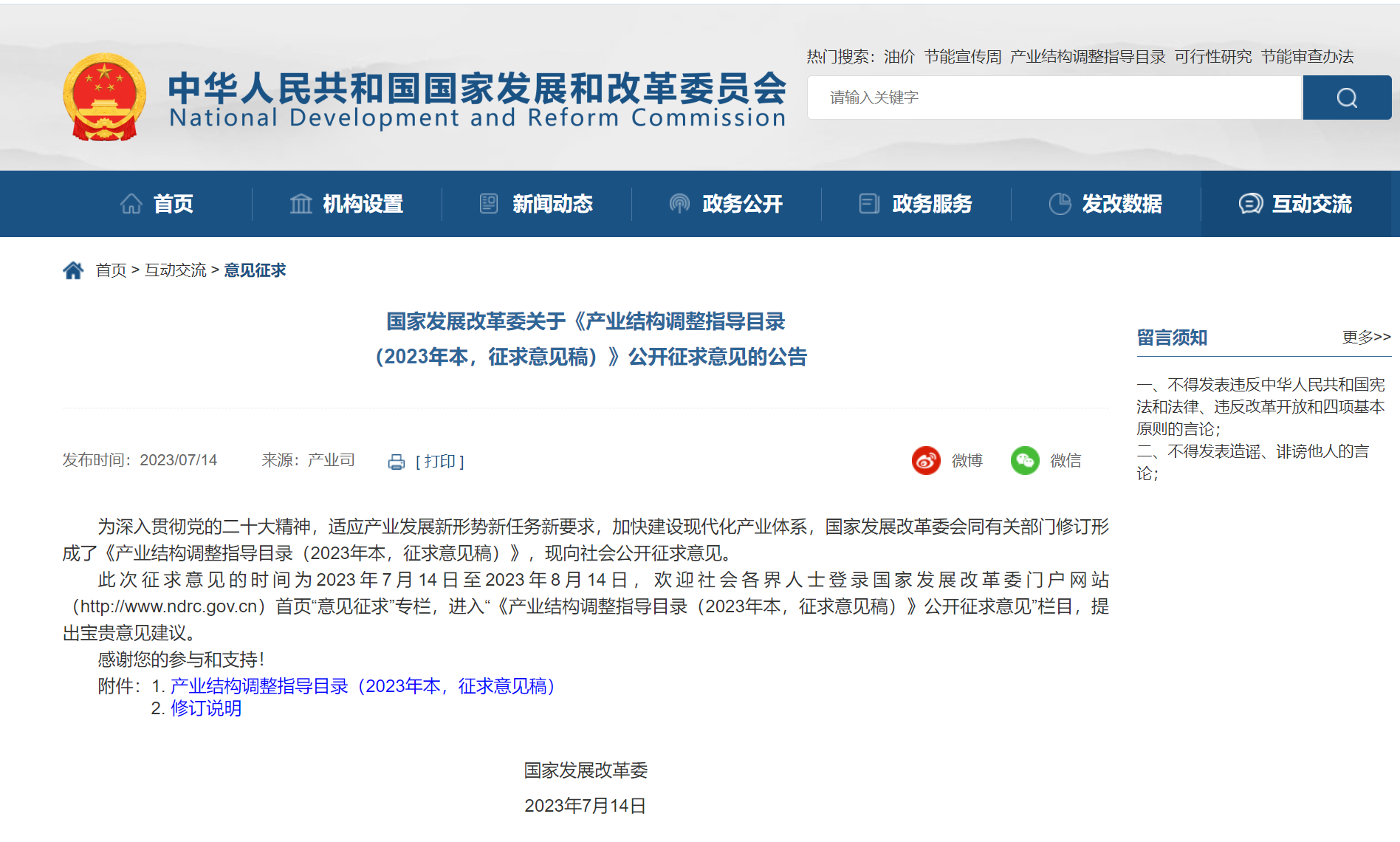Open attachment 产业结构调整指导目录（2023年本，征求意见稿）

362,687
